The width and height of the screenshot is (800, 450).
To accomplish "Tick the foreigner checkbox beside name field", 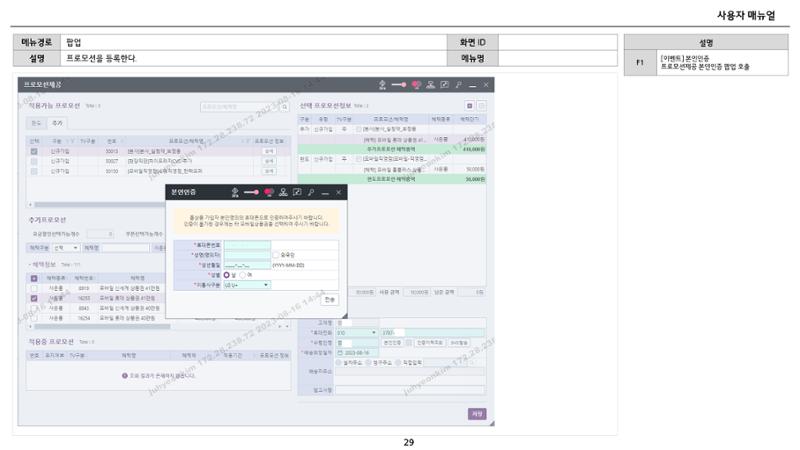I will (276, 255).
